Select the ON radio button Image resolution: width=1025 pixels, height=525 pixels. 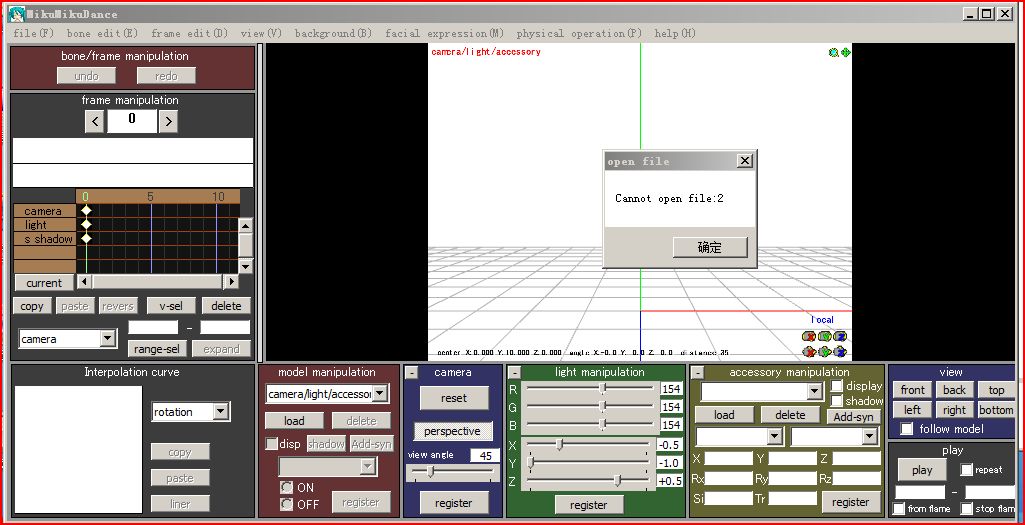pyautogui.click(x=286, y=487)
